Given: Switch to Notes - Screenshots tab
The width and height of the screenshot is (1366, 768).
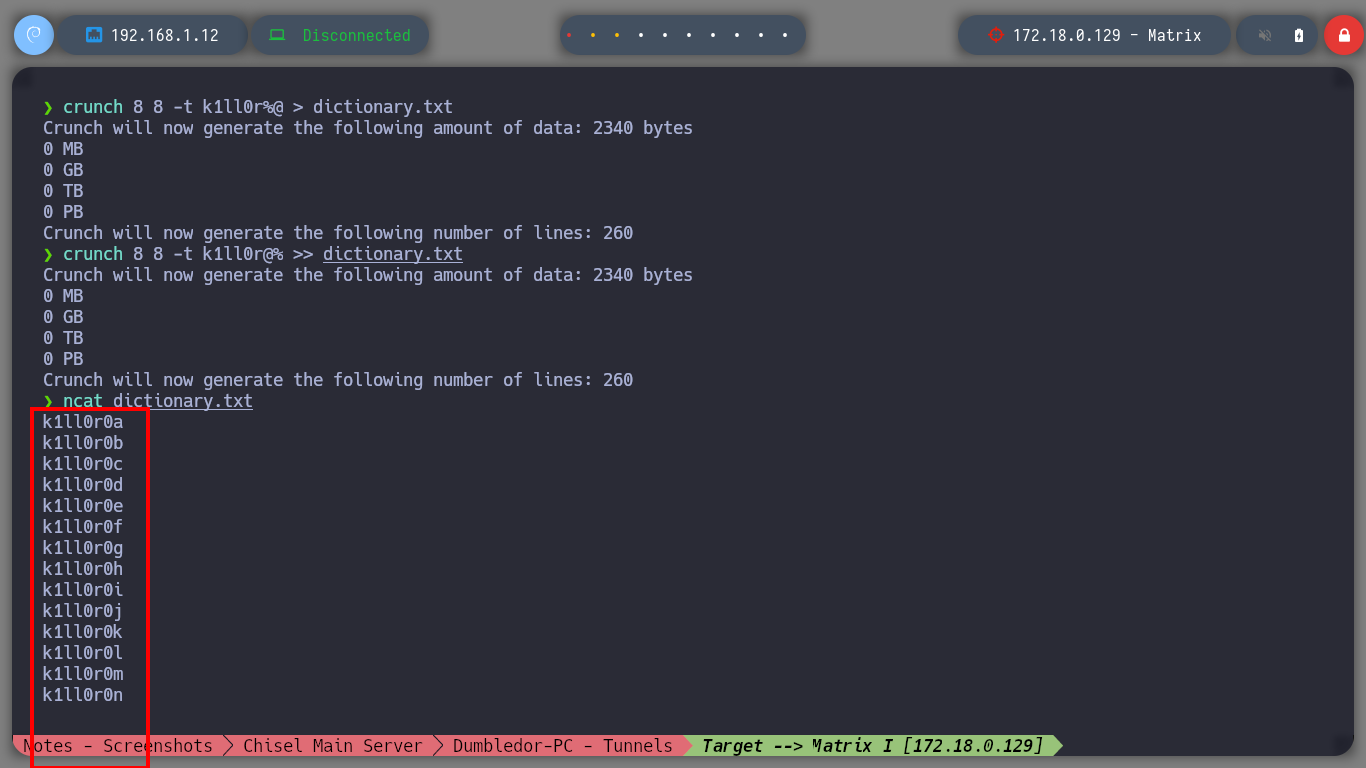Looking at the screenshot, I should pyautogui.click(x=118, y=746).
